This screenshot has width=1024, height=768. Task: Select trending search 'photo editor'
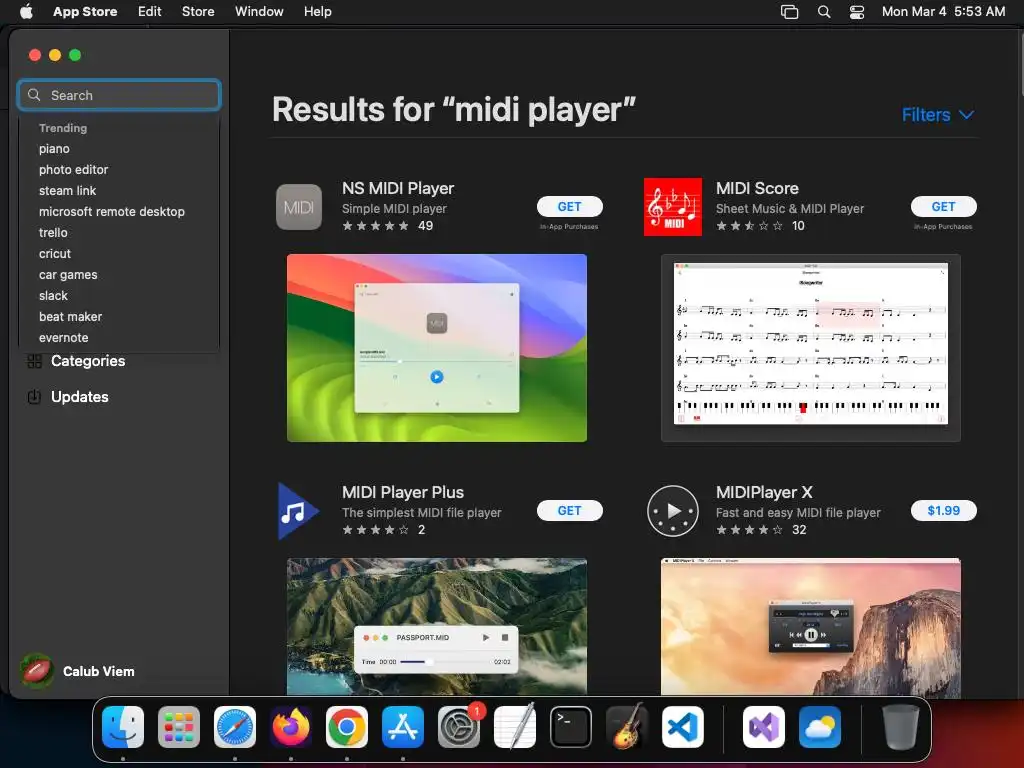pyautogui.click(x=73, y=170)
